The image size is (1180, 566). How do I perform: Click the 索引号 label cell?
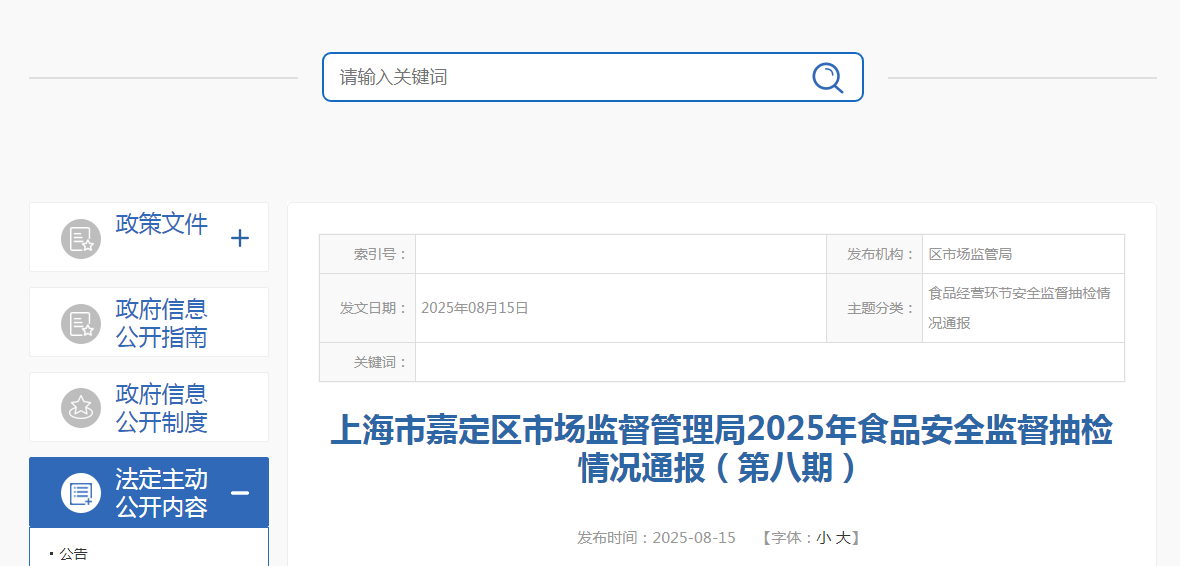click(367, 254)
